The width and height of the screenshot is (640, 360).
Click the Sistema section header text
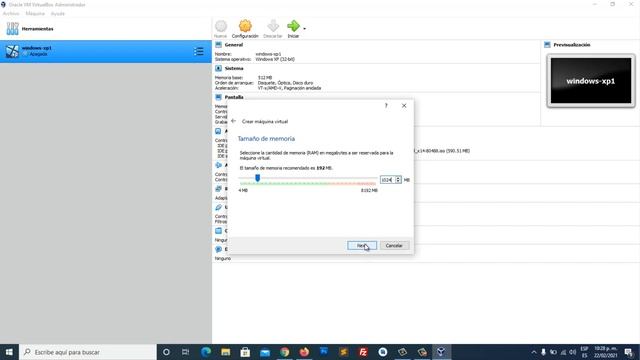click(234, 69)
